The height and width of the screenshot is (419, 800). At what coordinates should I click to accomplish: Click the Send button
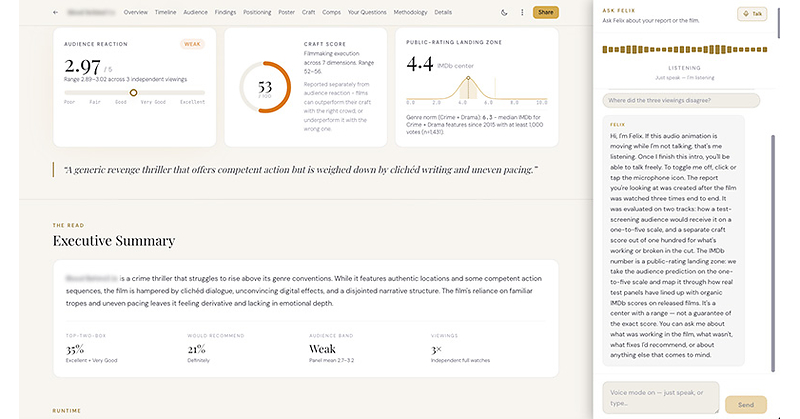(745, 405)
